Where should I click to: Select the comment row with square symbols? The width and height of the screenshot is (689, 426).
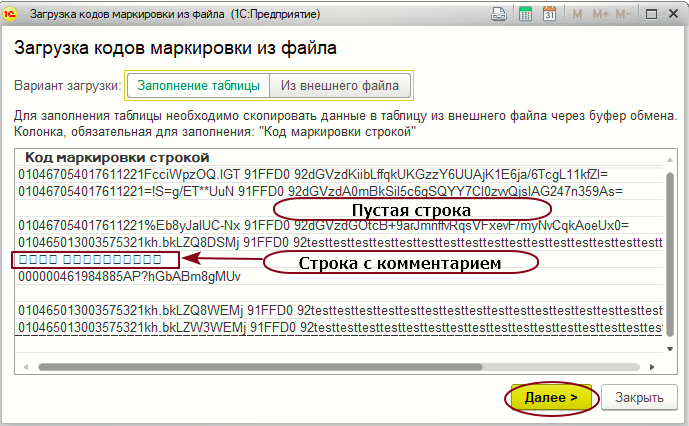click(x=339, y=260)
